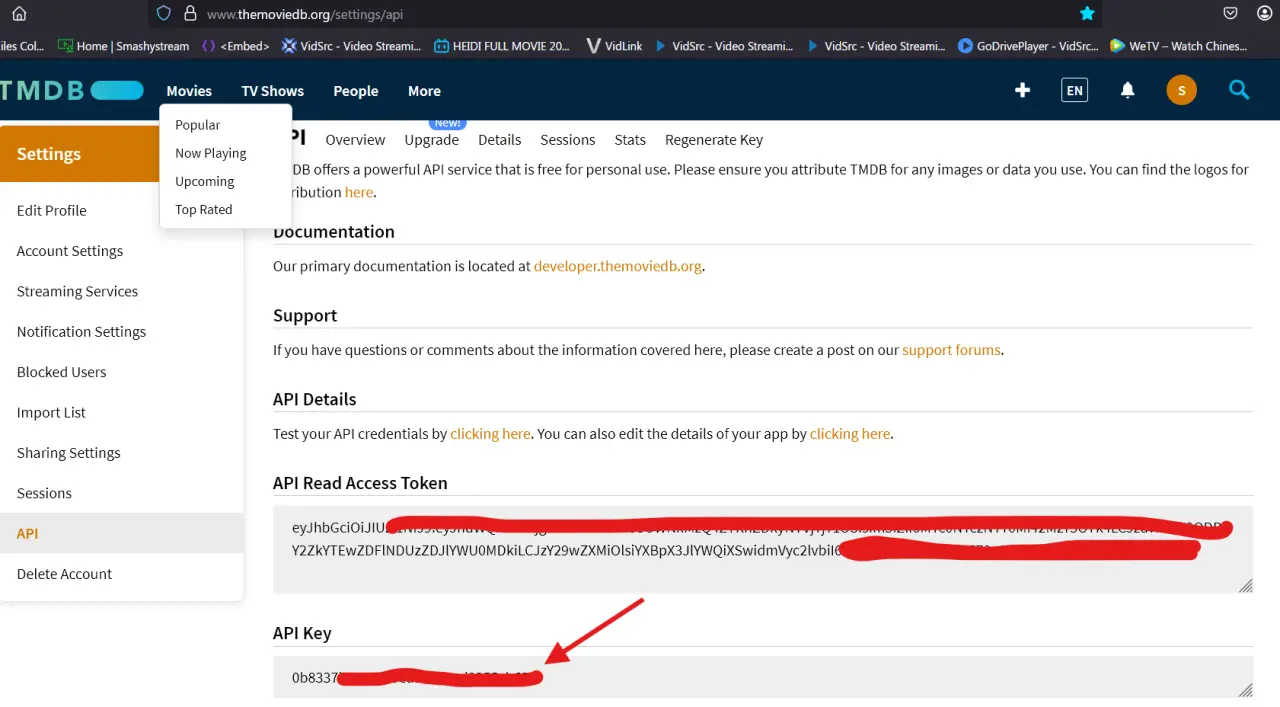This screenshot has height=707, width=1280.
Task: Open Edit Profile in settings sidebar
Action: click(x=51, y=210)
